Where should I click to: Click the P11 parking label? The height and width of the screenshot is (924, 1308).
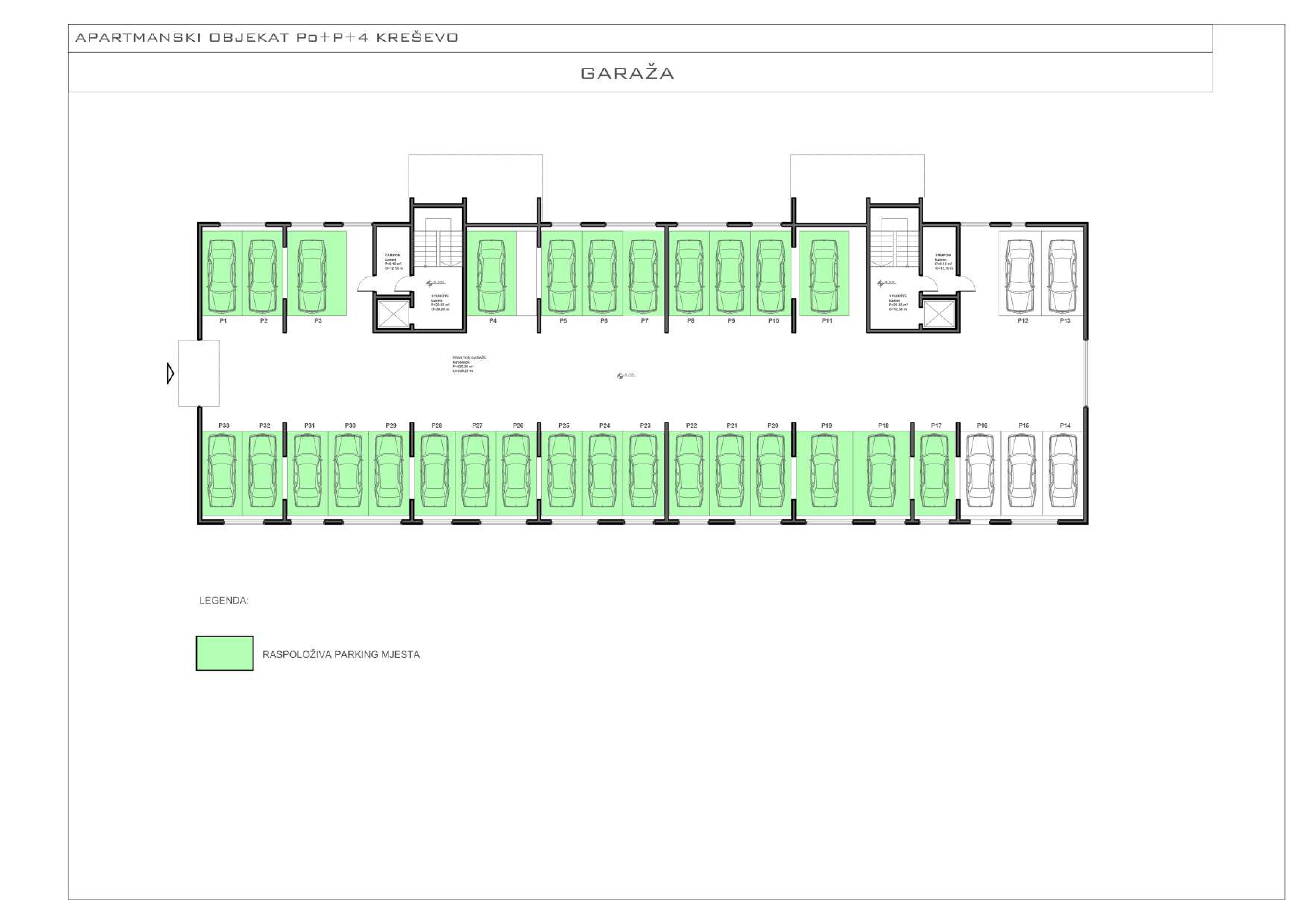point(827,321)
